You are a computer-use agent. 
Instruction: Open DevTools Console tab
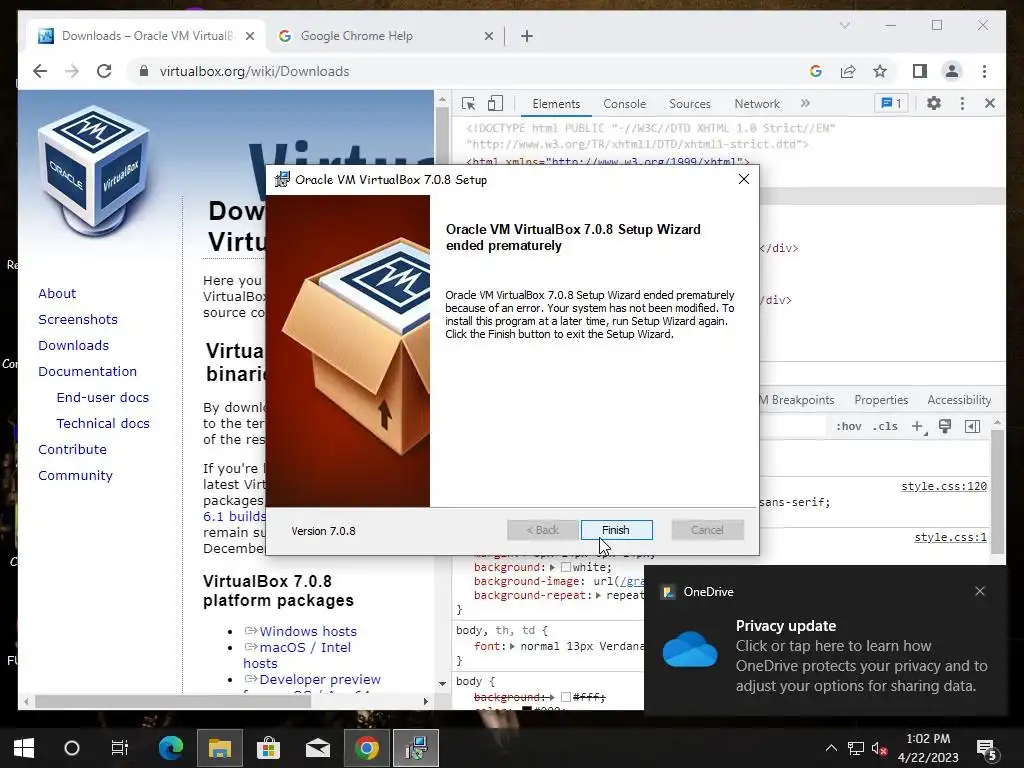click(624, 104)
